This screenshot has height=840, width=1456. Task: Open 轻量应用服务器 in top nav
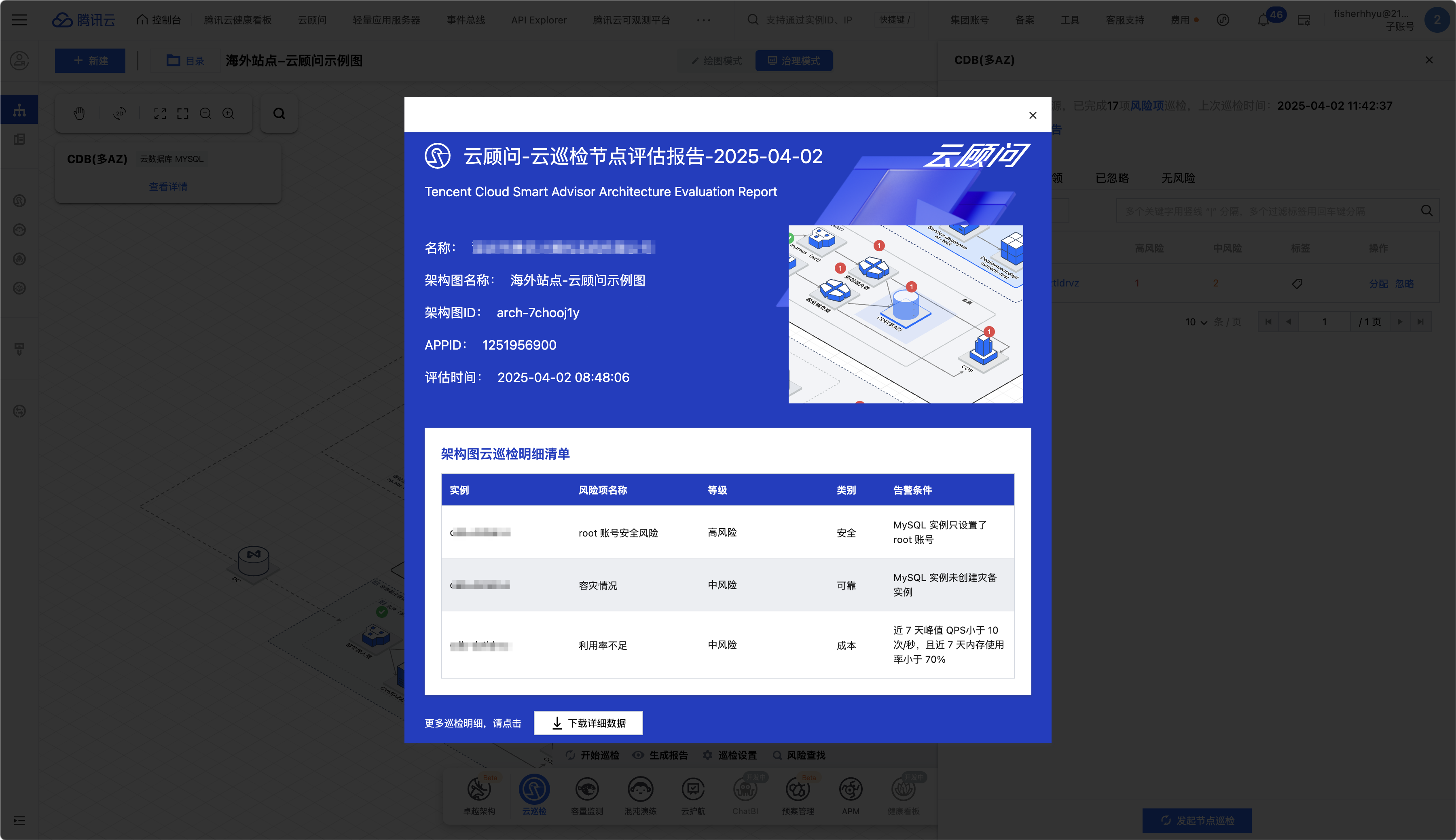(386, 19)
